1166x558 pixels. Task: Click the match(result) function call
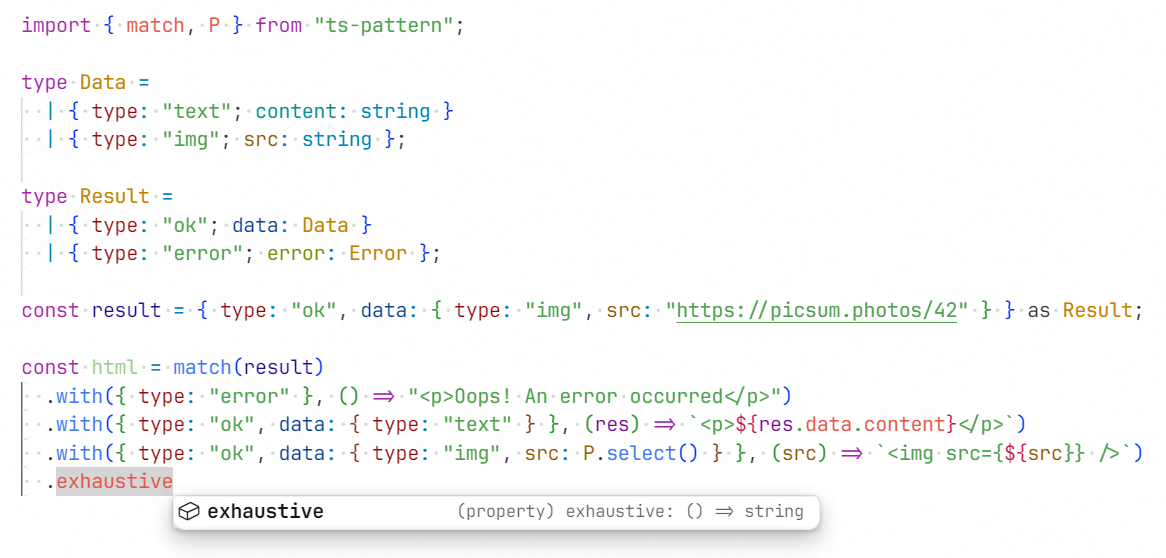pyautogui.click(x=248, y=368)
